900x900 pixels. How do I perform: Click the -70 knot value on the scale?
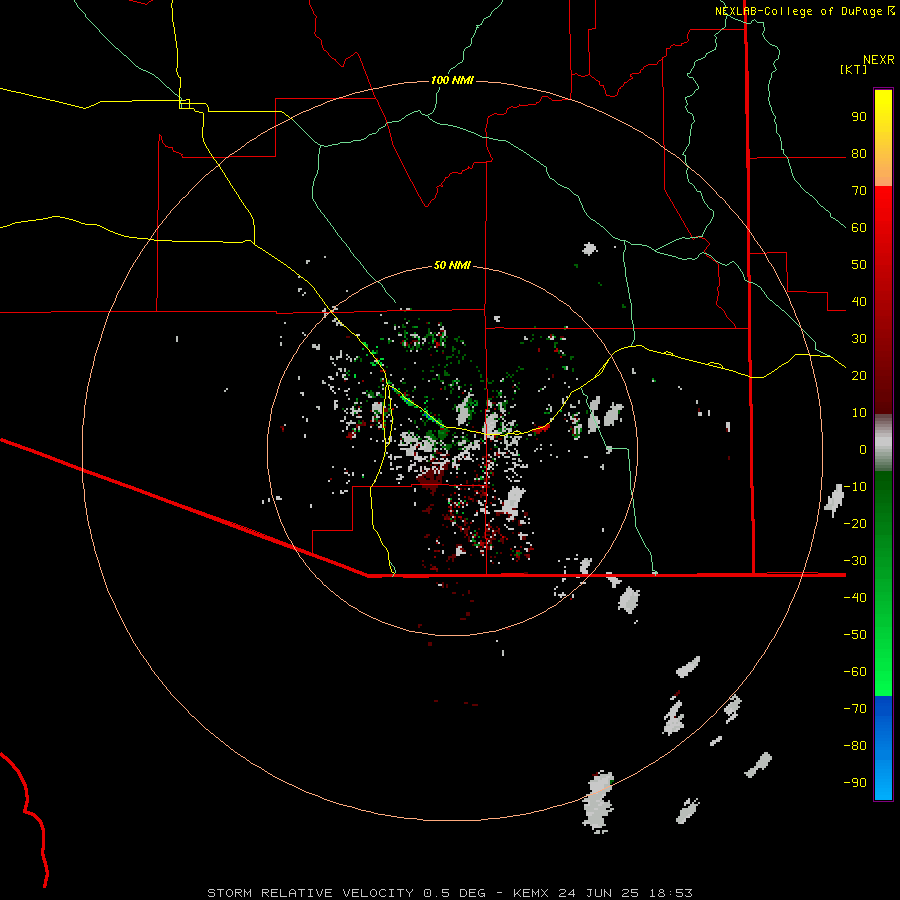coord(855,709)
